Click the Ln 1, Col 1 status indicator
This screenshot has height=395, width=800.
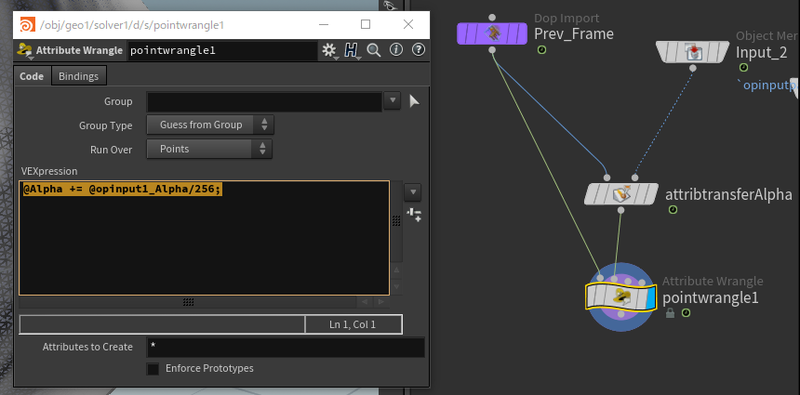point(353,325)
